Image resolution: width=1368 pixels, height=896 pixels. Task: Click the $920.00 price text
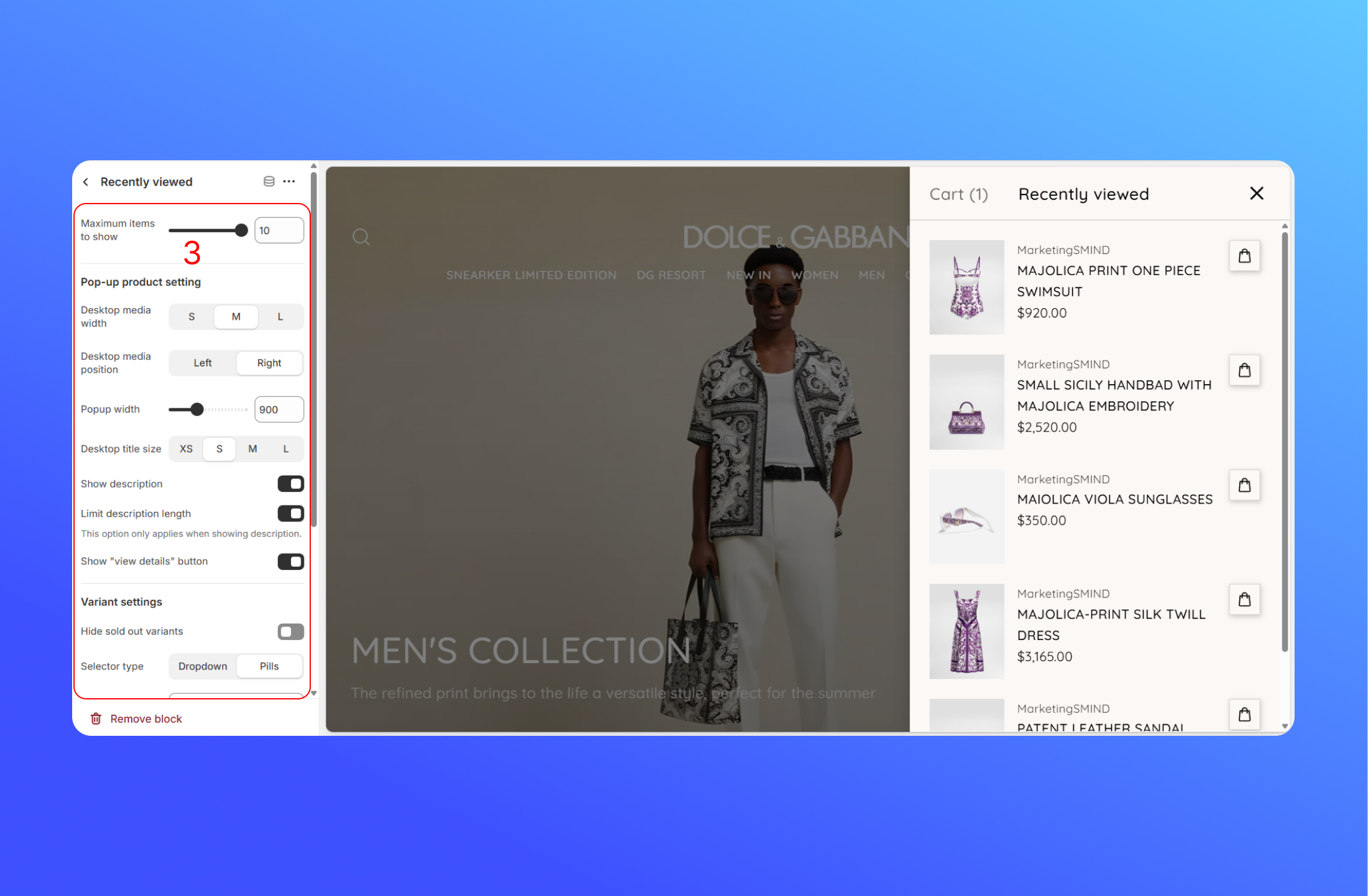click(x=1042, y=313)
